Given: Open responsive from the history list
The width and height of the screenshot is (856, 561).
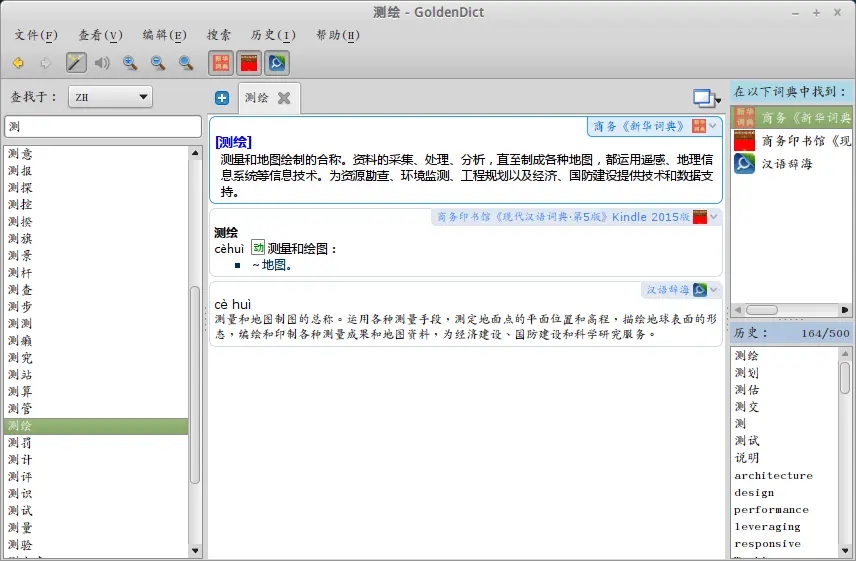Looking at the screenshot, I should tap(784, 544).
